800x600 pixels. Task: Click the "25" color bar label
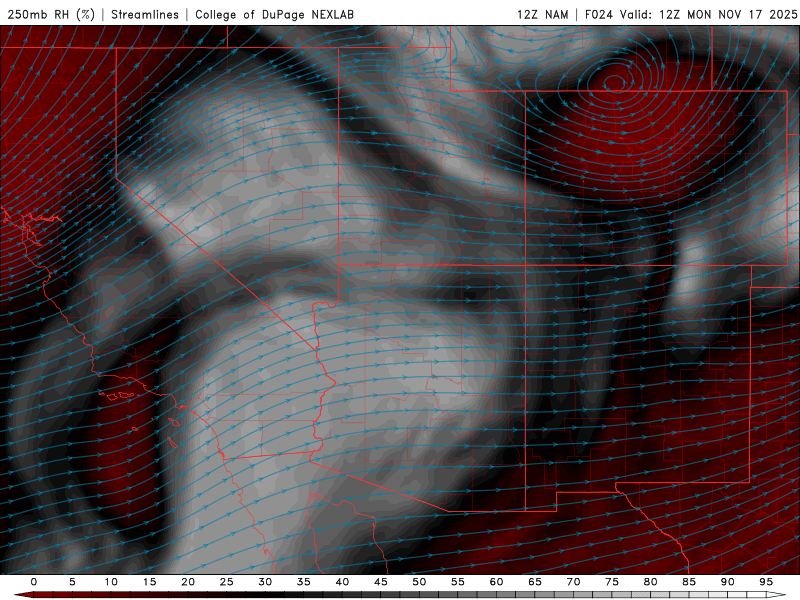[227, 582]
